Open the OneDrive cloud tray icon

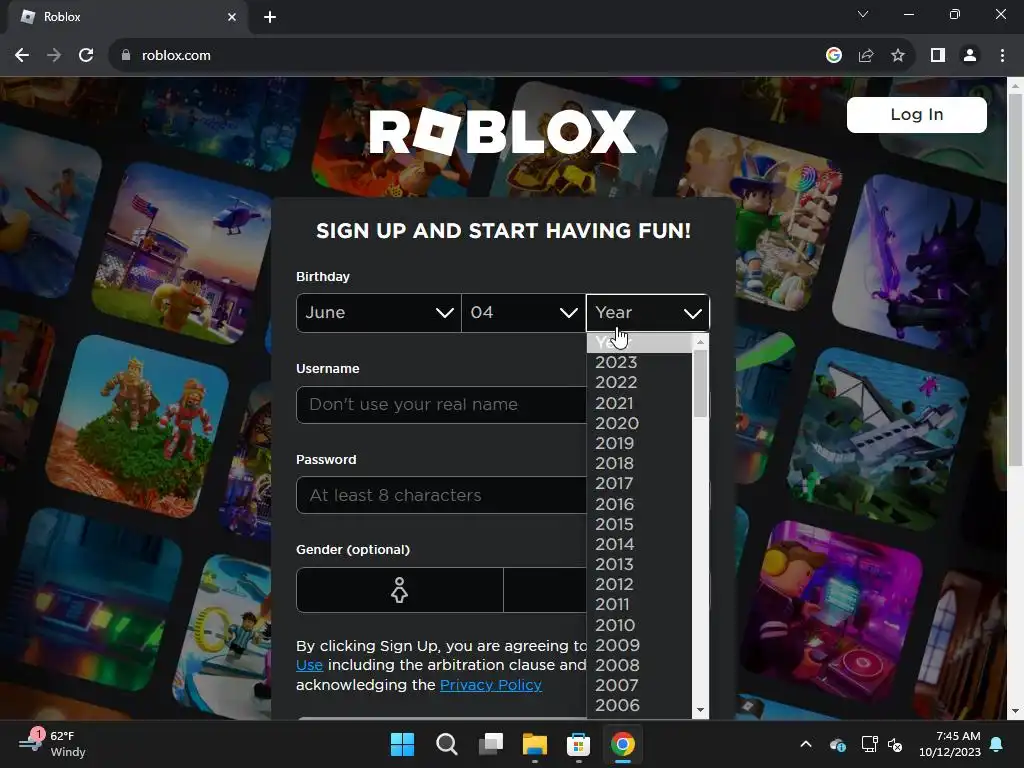[x=838, y=744]
